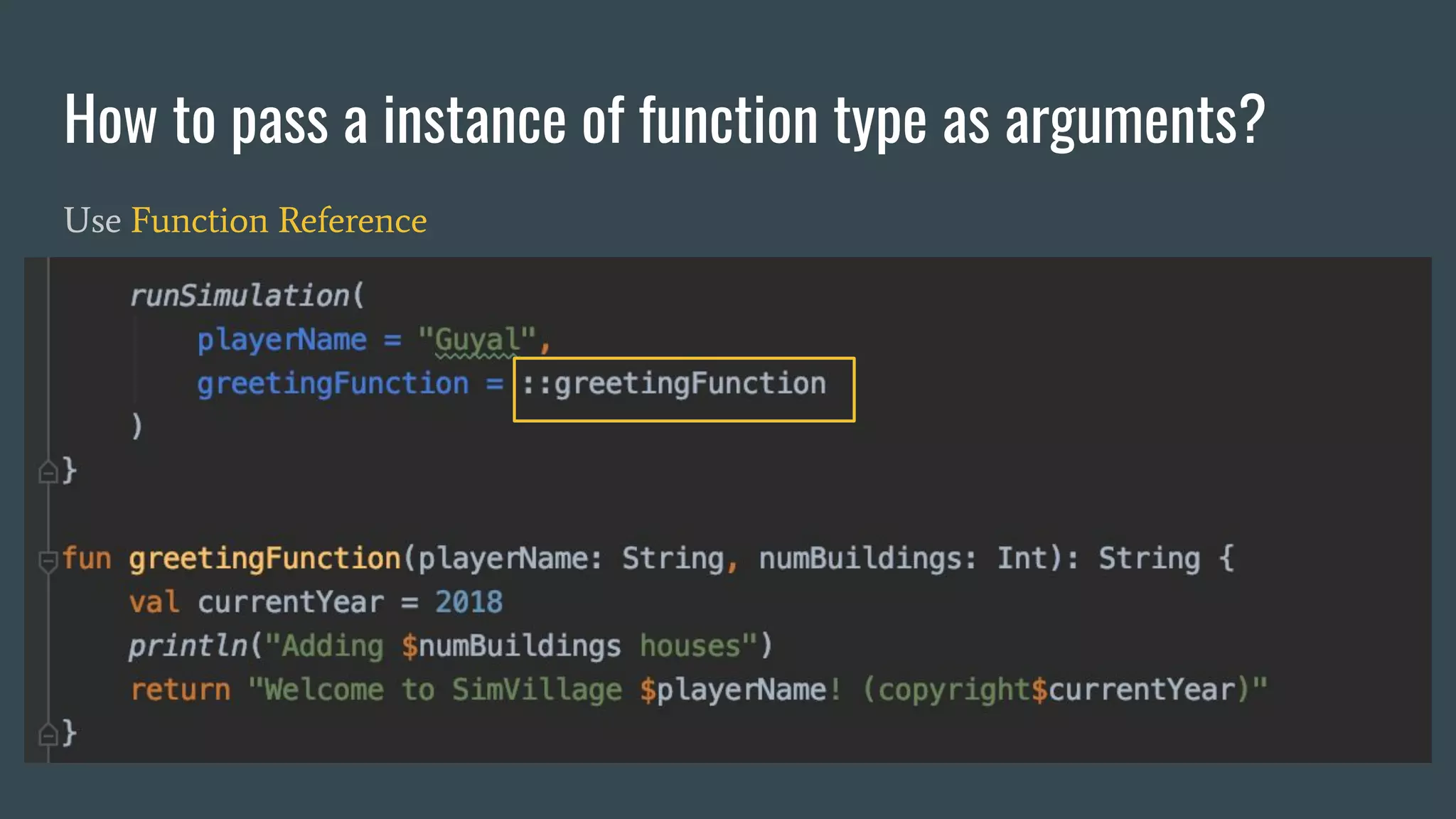This screenshot has width=1456, height=819.
Task: Click the val keyword
Action: [x=154, y=603]
